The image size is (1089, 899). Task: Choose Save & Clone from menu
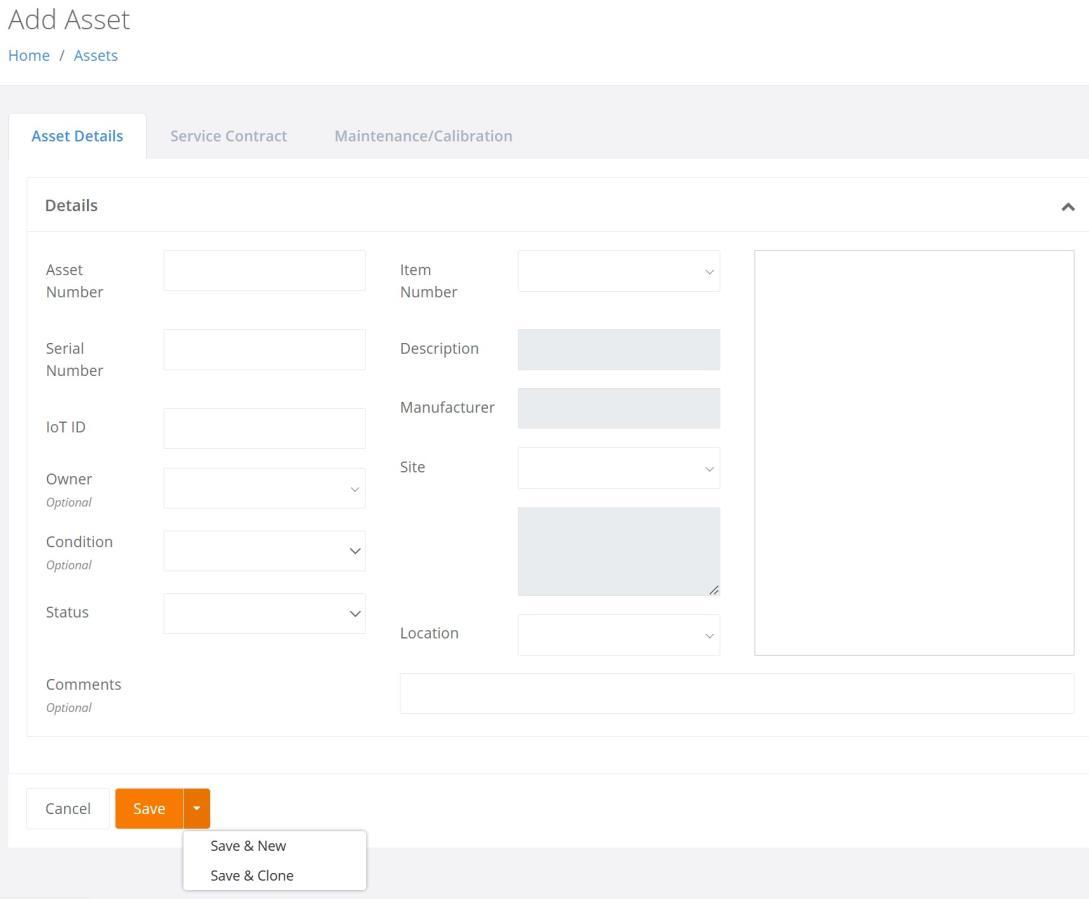pos(251,875)
